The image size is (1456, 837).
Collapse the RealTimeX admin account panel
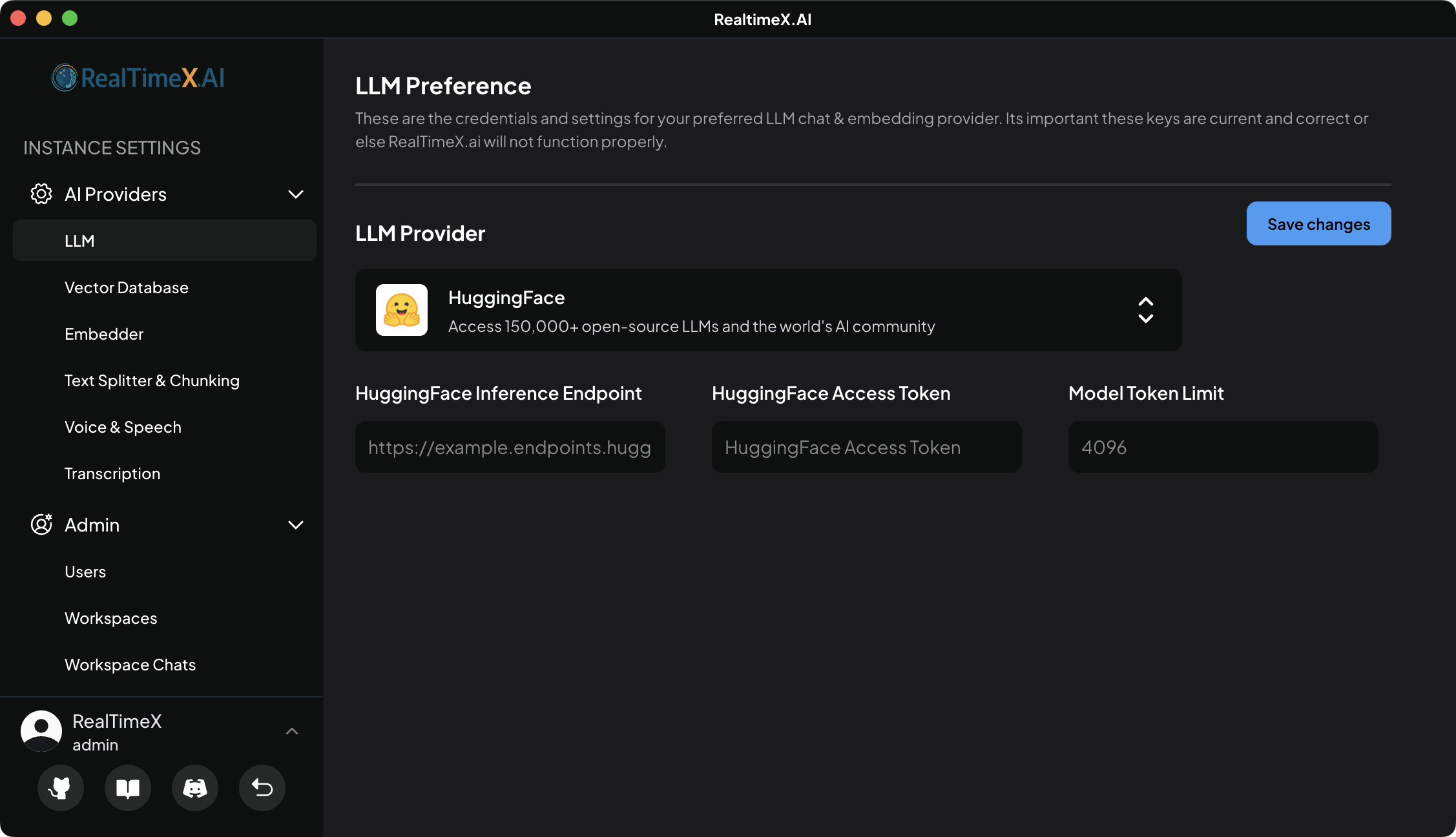click(x=292, y=730)
